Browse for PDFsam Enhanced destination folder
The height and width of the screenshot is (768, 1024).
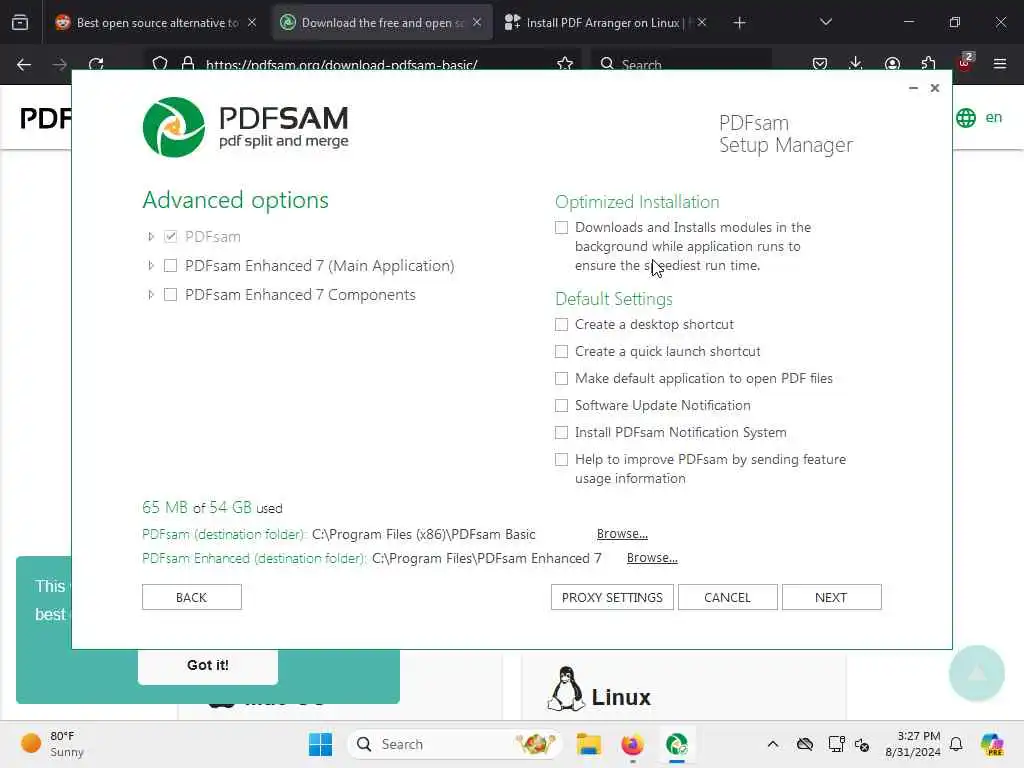[x=652, y=558]
